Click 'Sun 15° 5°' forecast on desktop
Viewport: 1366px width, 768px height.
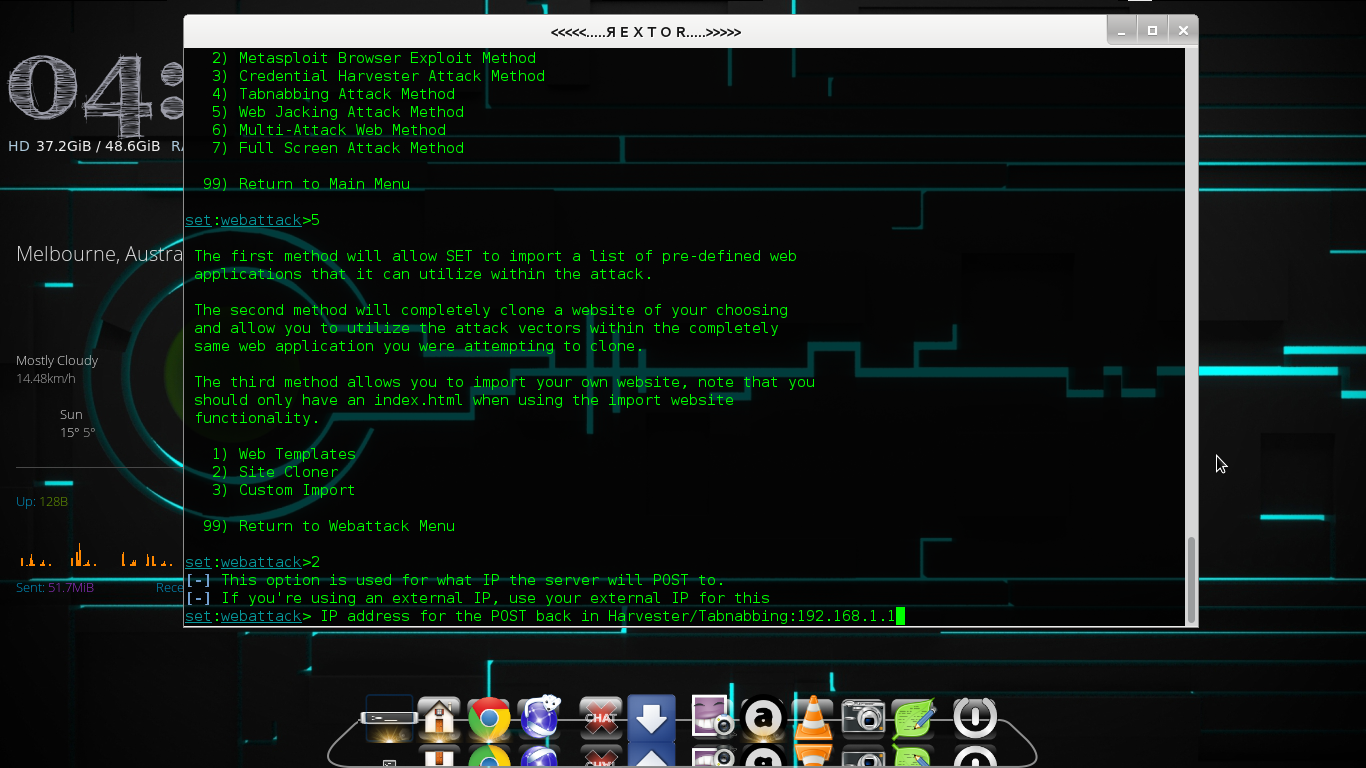click(x=76, y=423)
